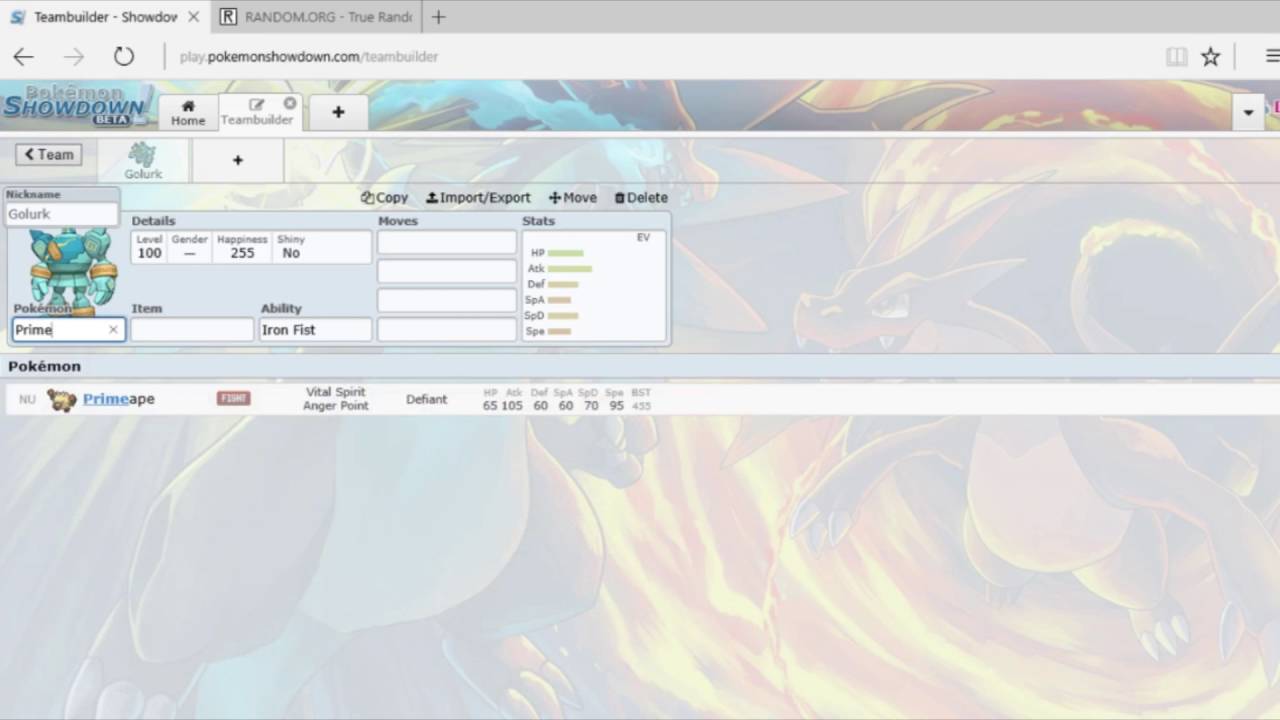The width and height of the screenshot is (1280, 720).
Task: Delete the current Pokémon set
Action: pos(641,198)
